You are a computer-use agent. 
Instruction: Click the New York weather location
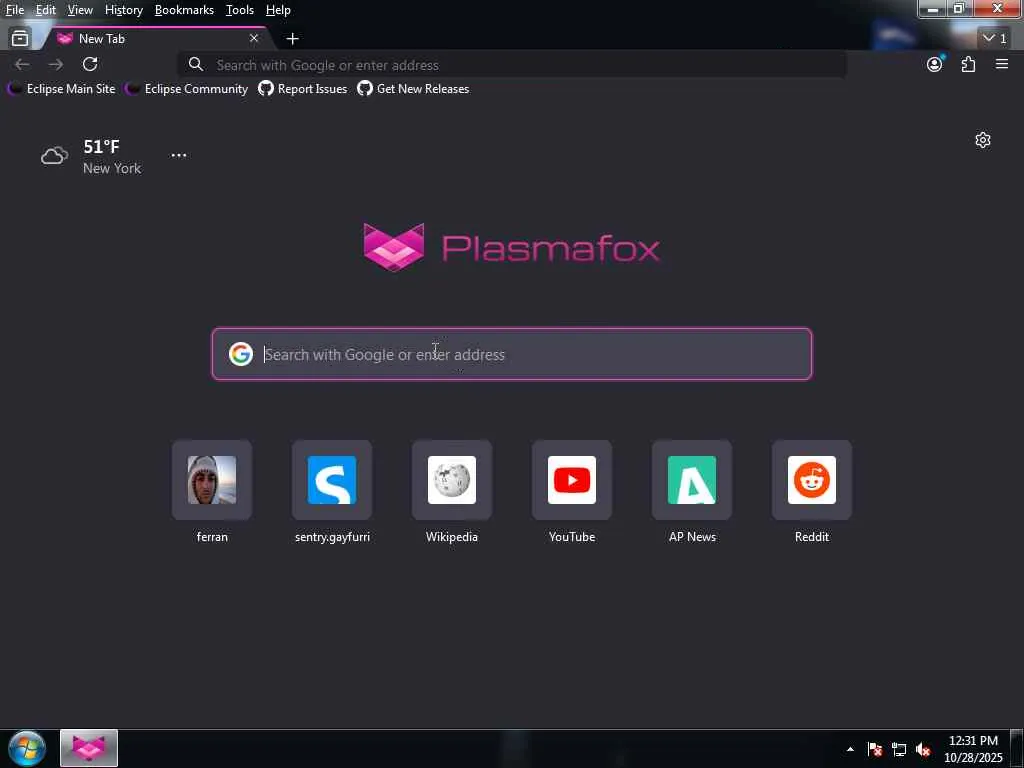(x=112, y=168)
